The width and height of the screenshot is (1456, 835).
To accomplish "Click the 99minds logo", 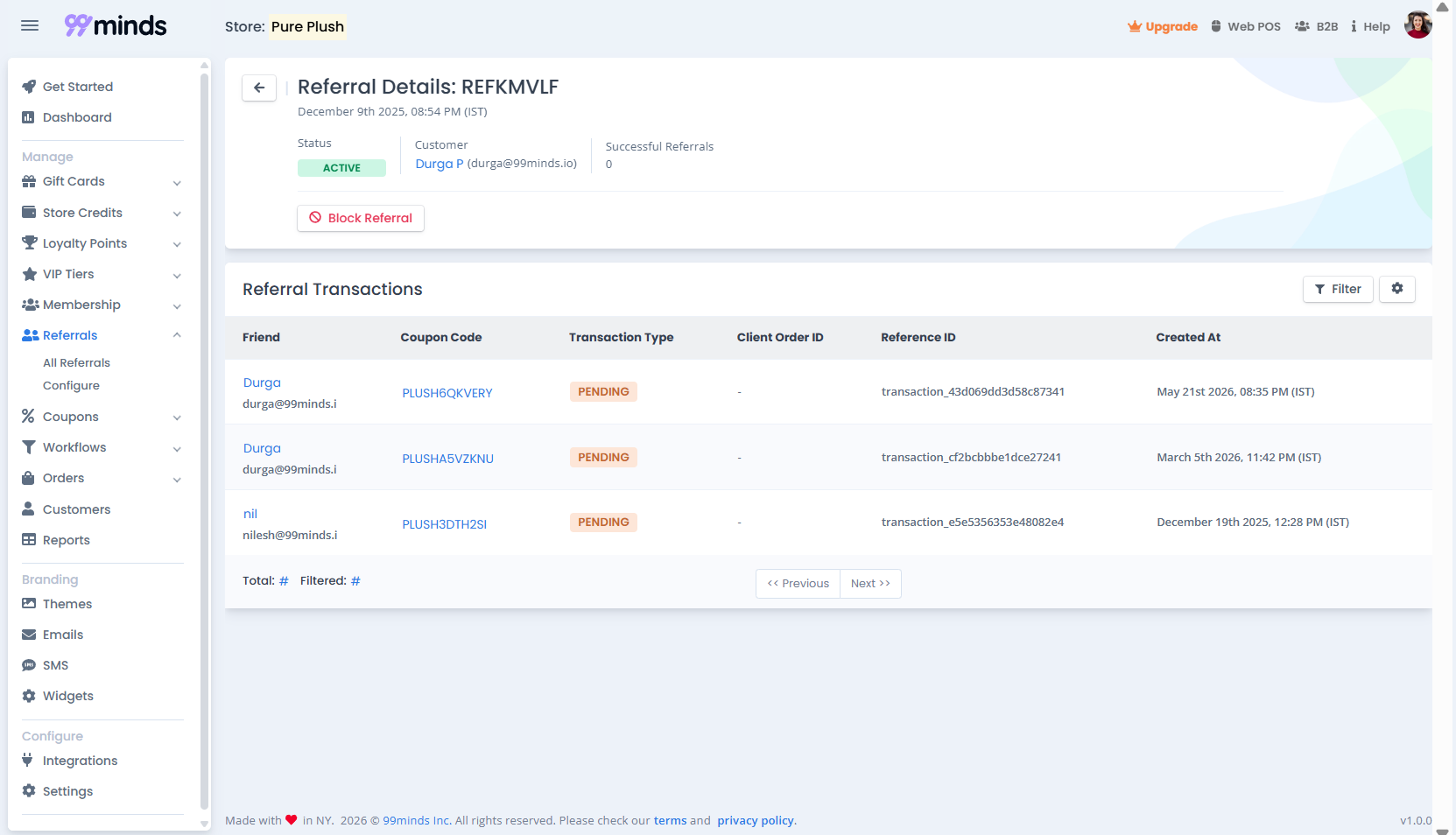I will coord(116,25).
